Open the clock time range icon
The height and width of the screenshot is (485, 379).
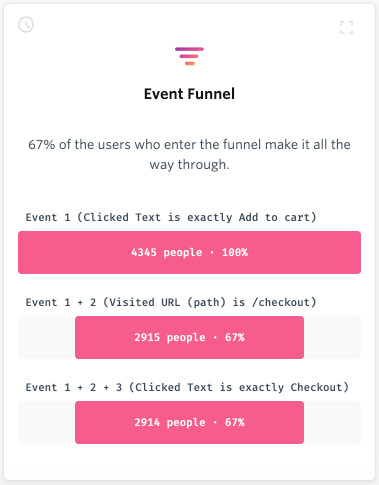coord(26,25)
